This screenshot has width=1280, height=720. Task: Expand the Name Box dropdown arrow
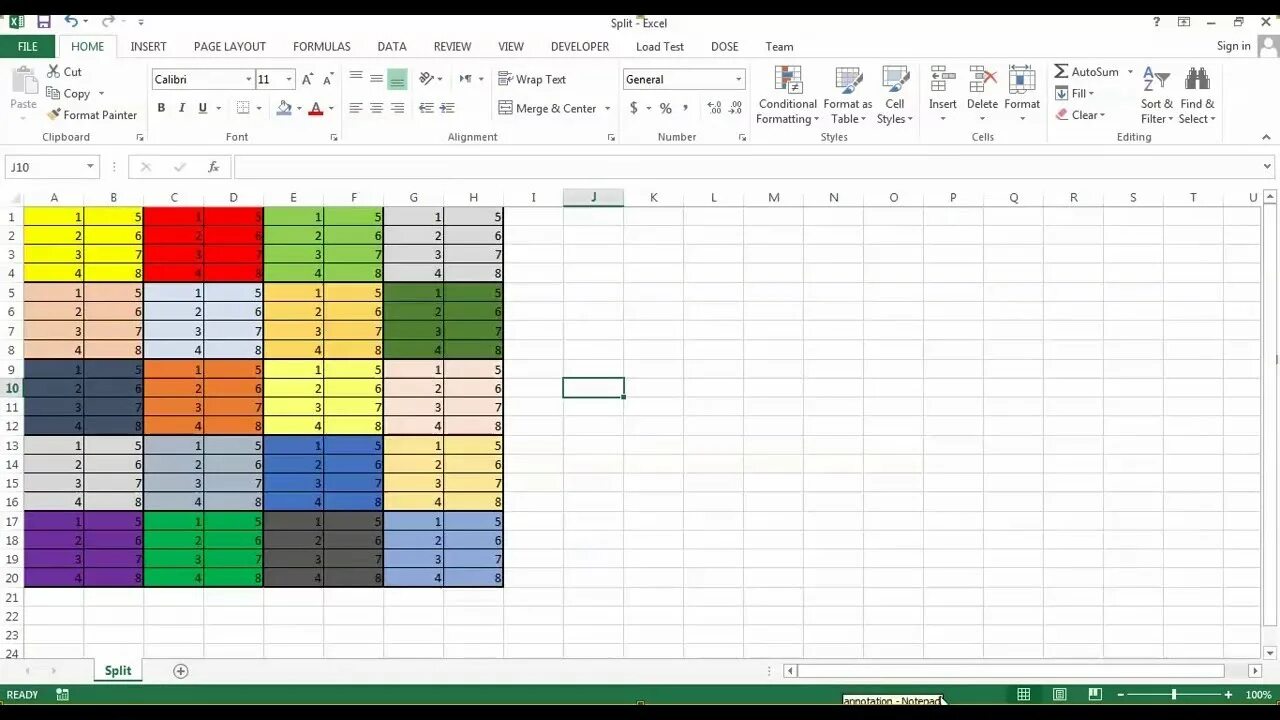pyautogui.click(x=90, y=167)
